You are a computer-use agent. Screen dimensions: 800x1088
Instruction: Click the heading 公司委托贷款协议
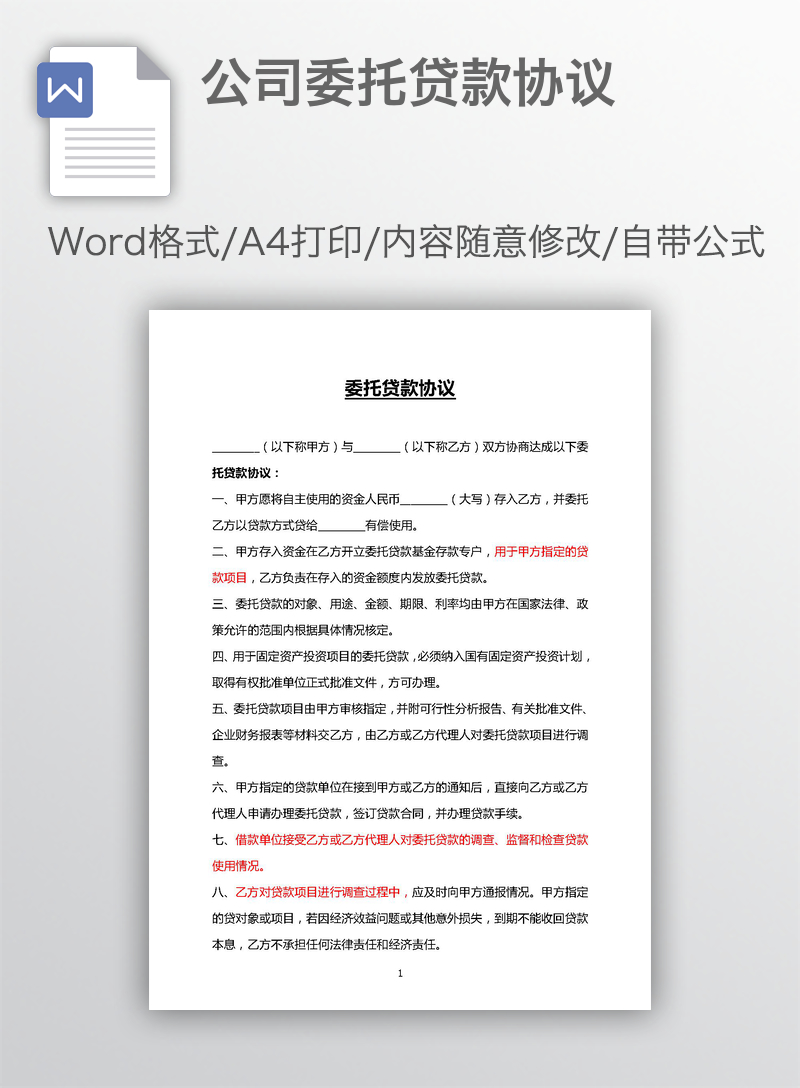[408, 83]
